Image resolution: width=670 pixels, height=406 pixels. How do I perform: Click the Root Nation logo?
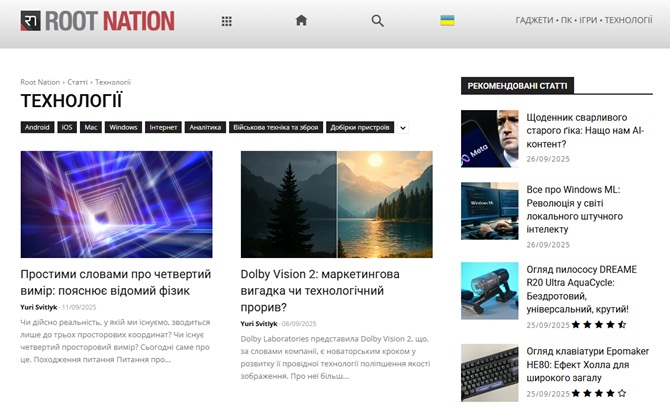pyautogui.click(x=97, y=21)
